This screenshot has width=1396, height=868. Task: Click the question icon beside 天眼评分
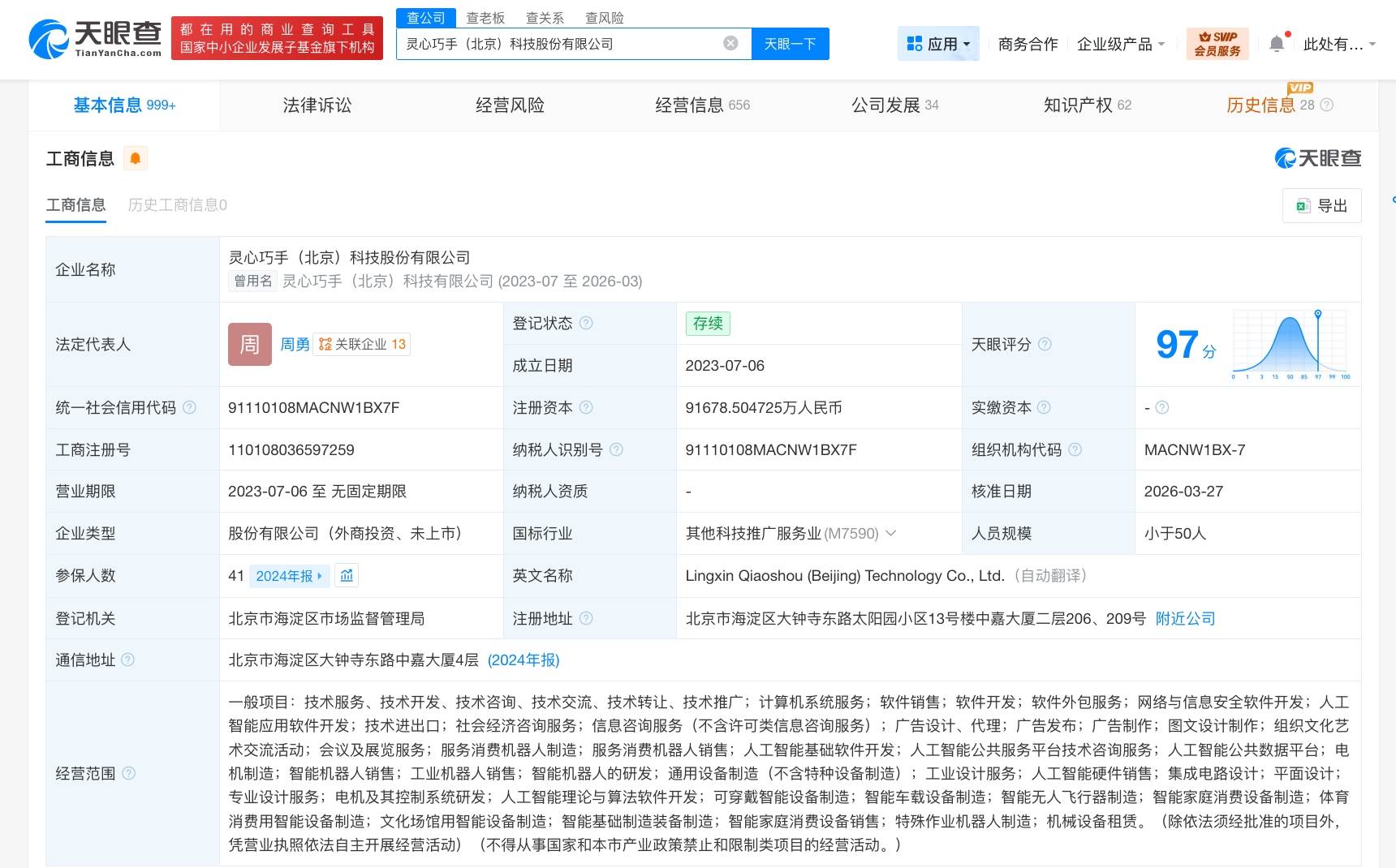pos(1045,344)
